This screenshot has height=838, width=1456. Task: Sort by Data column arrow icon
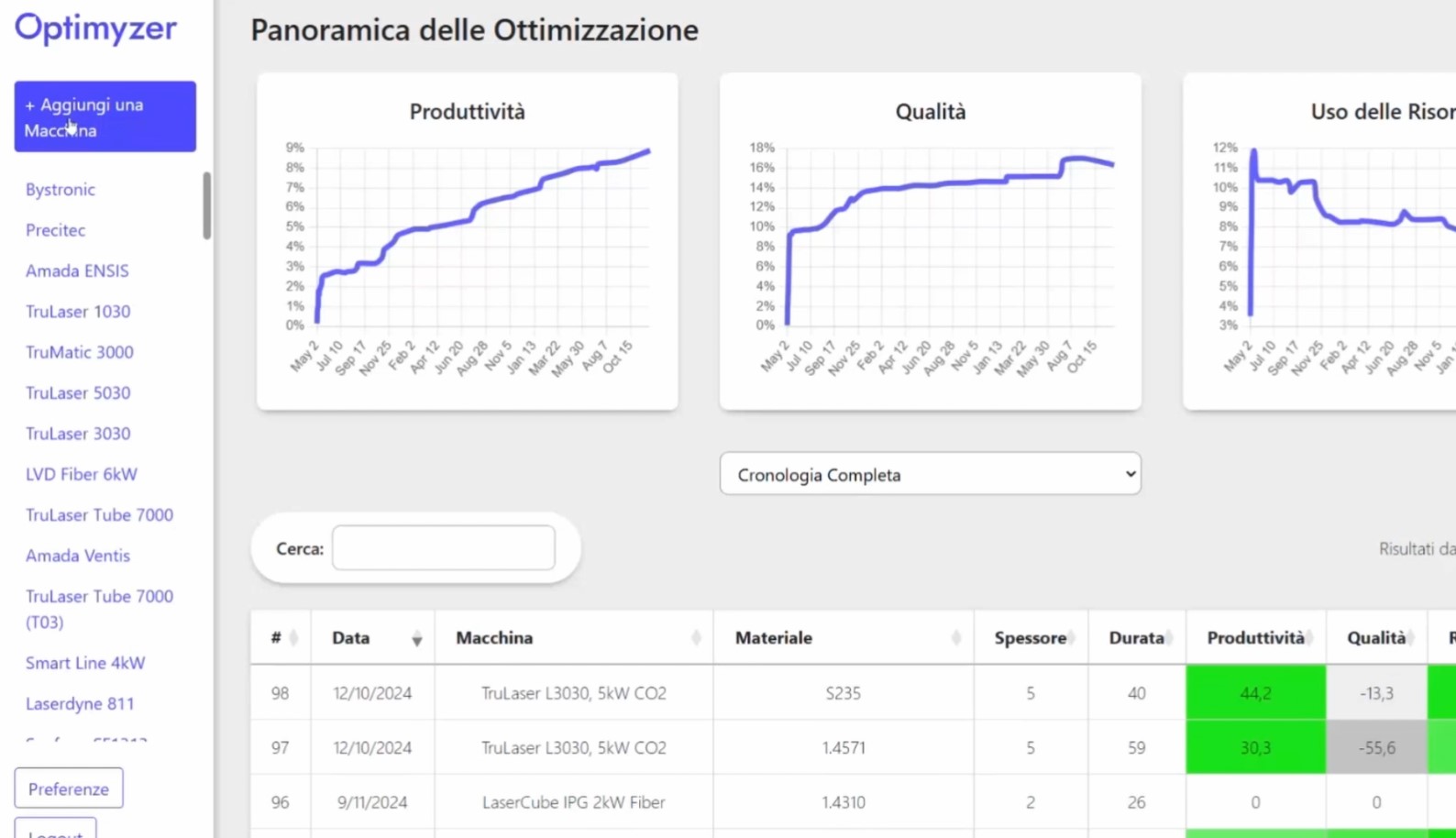click(416, 639)
